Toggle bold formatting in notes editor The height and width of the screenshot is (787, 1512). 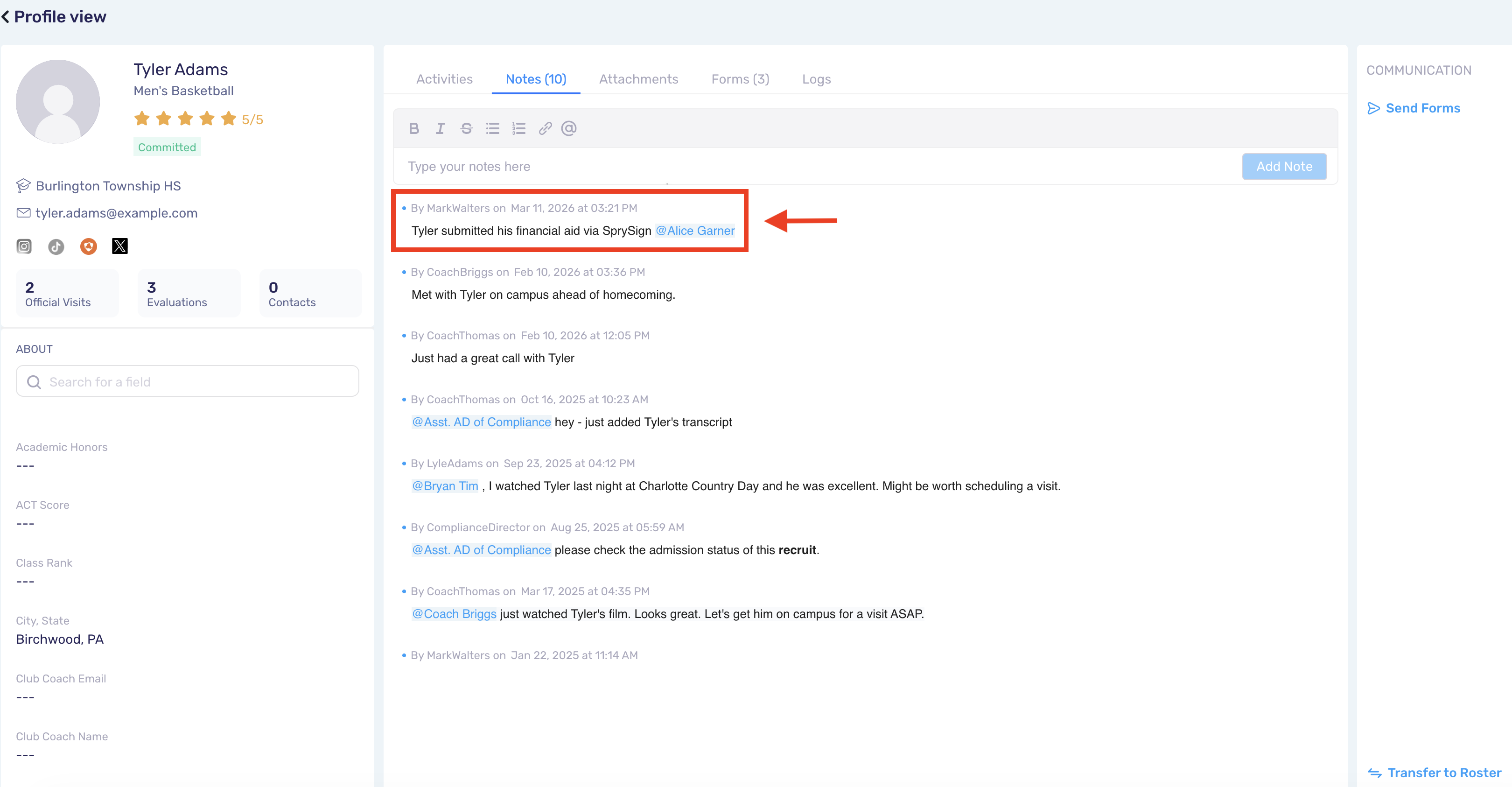tap(414, 128)
